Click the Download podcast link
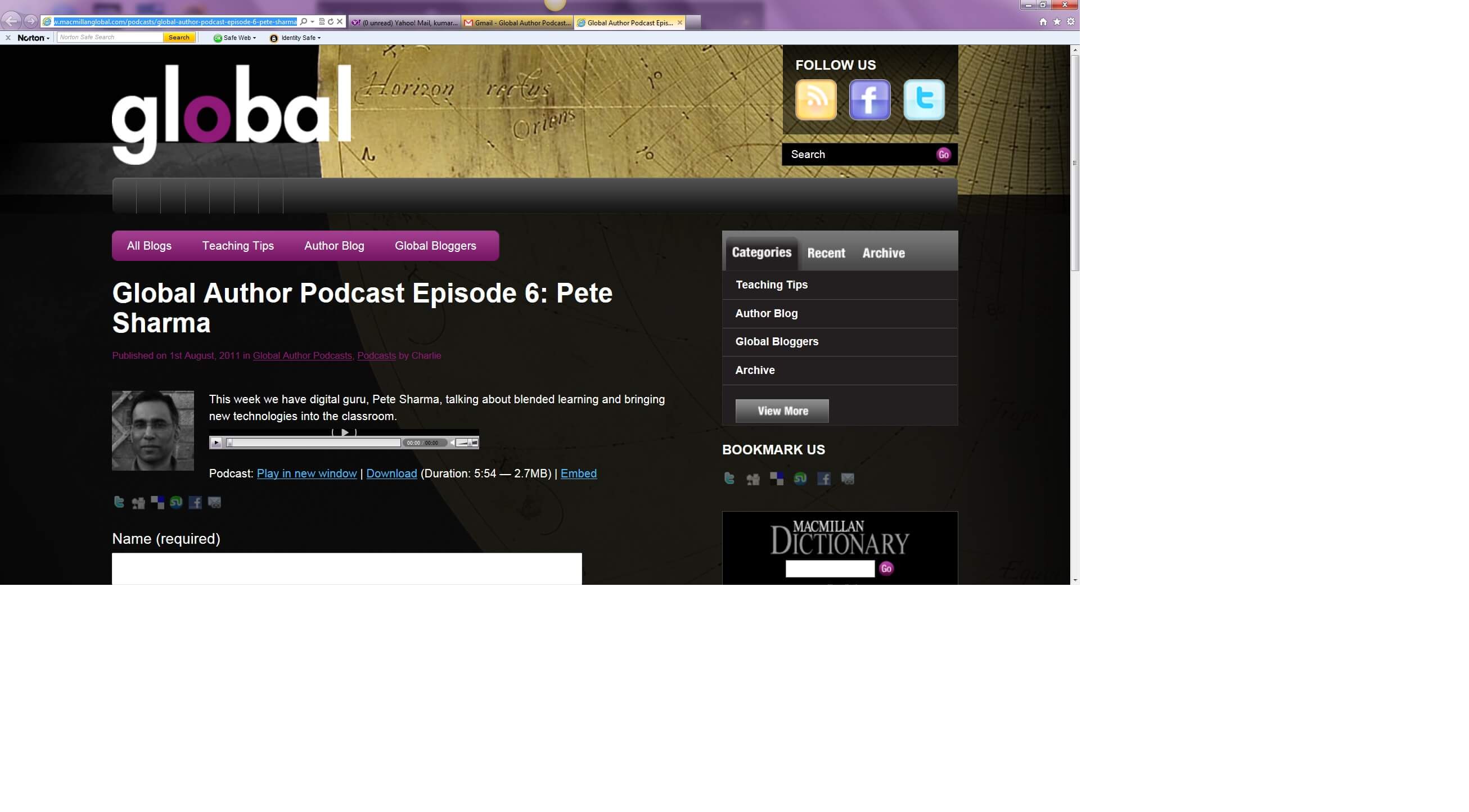Viewport: 1469px width, 812px height. (391, 473)
